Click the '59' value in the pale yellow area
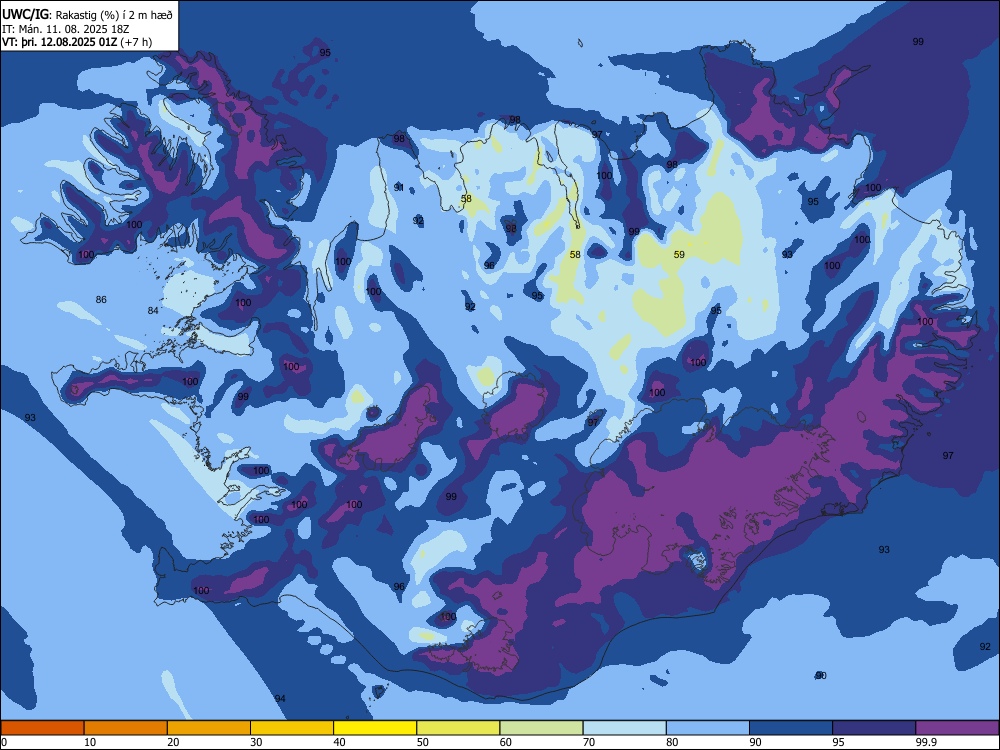 click(x=679, y=254)
